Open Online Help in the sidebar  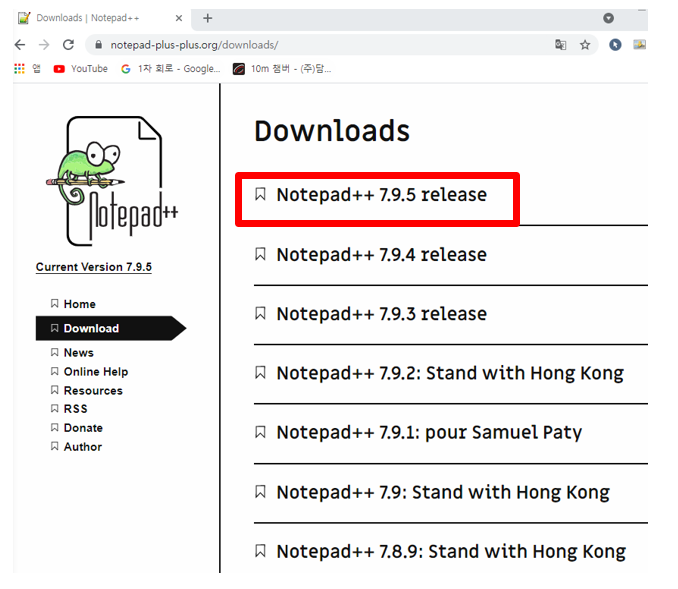[x=96, y=371]
